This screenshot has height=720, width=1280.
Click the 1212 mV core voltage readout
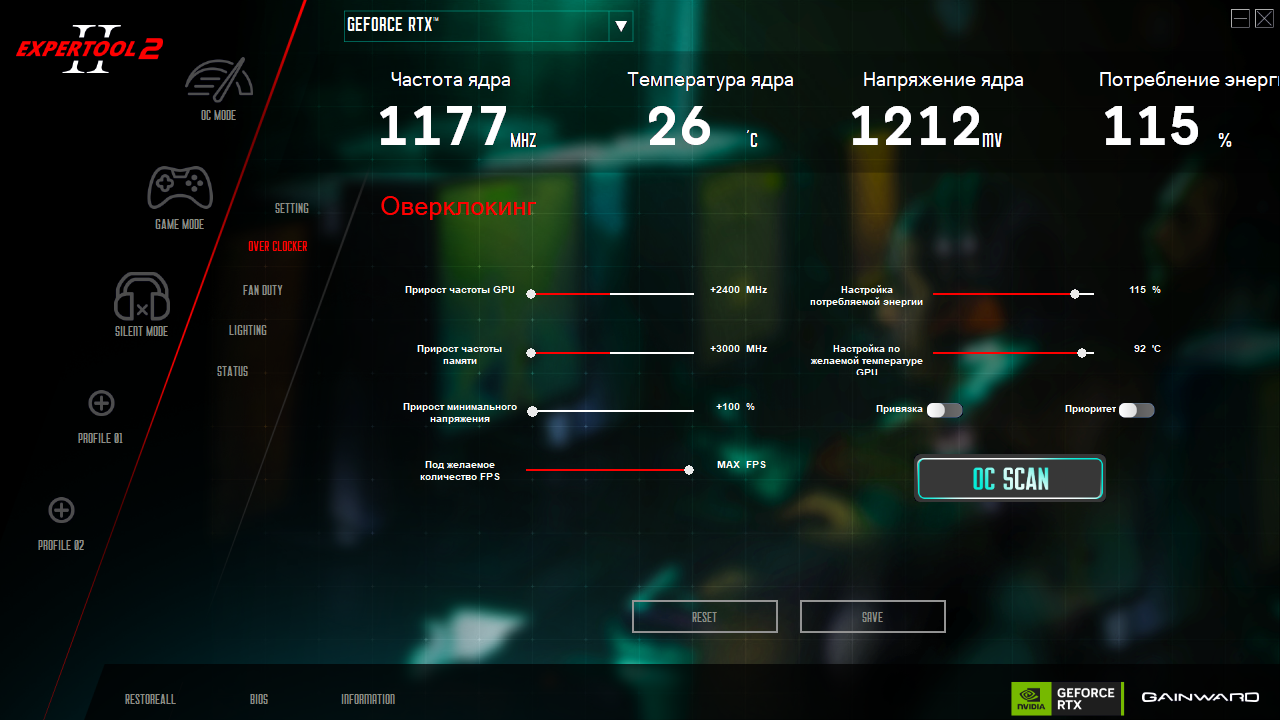click(x=926, y=127)
